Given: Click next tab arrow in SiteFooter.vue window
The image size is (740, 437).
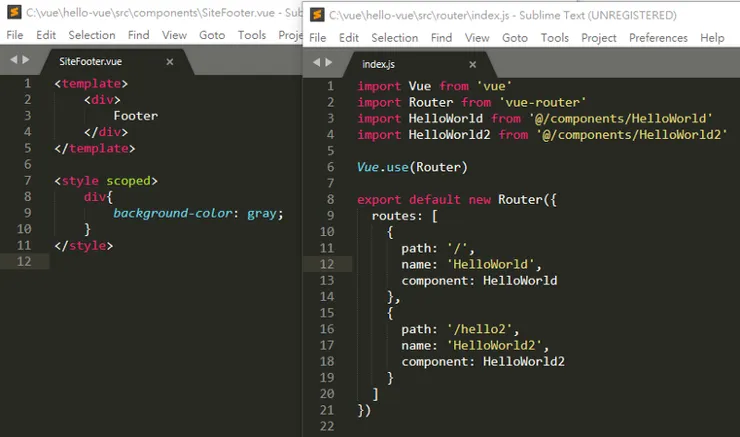Looking at the screenshot, I should tap(26, 60).
